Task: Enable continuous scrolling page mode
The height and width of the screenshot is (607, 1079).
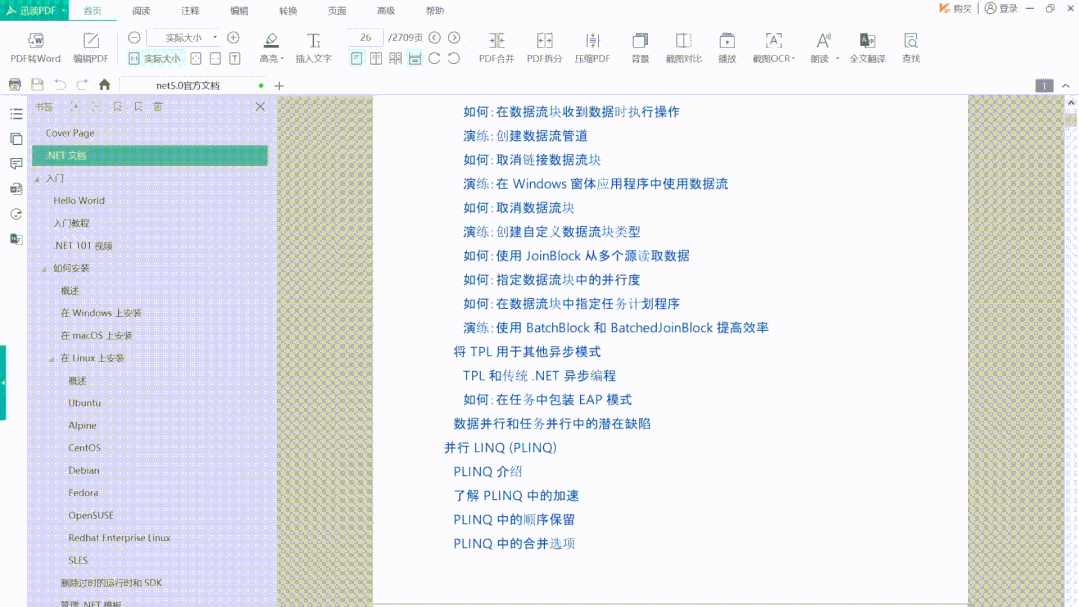Action: pyautogui.click(x=415, y=59)
